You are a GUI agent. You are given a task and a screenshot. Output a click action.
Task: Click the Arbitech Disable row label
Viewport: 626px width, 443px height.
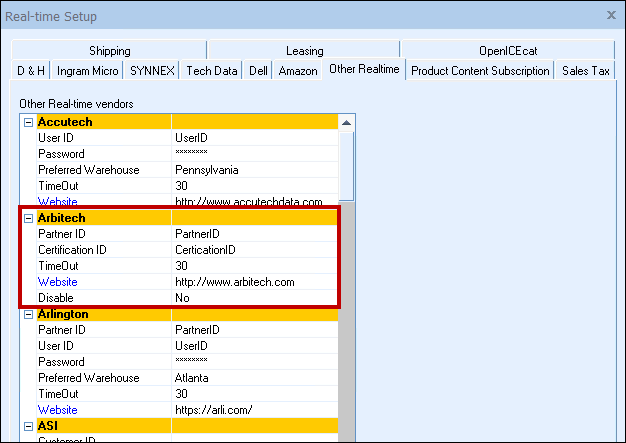[56, 298]
